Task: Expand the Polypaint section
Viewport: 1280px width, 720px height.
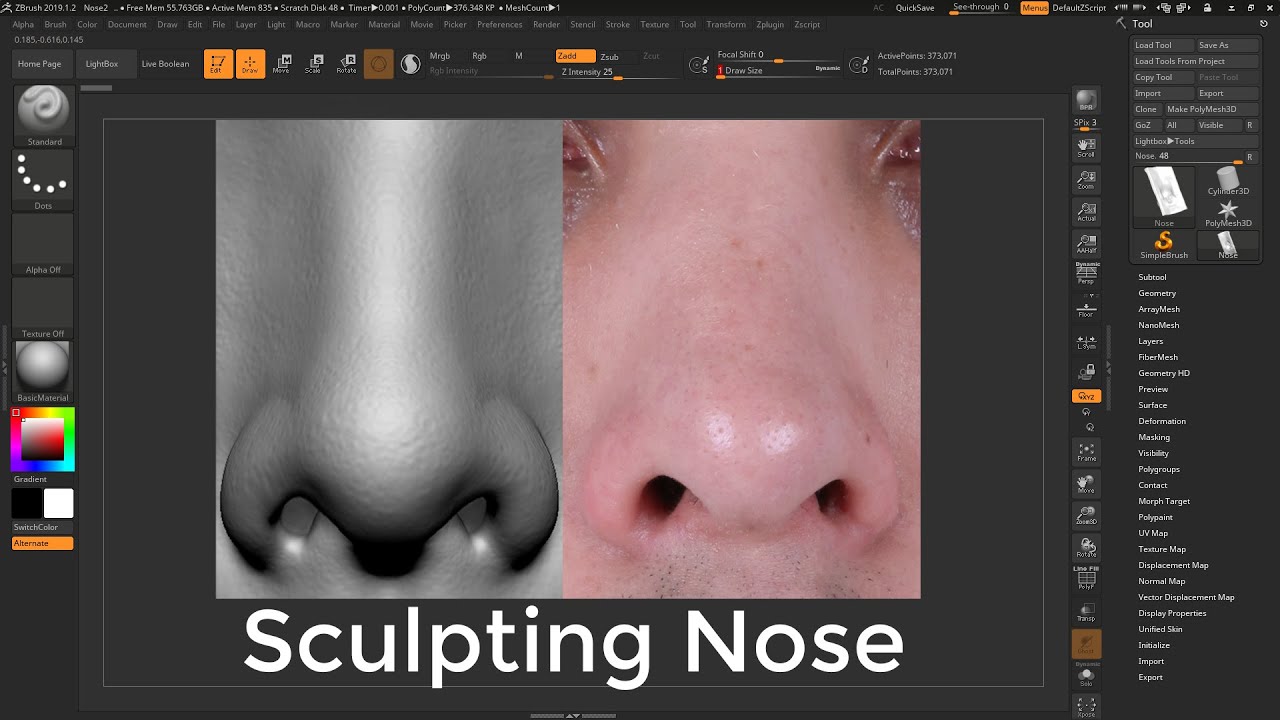Action: click(x=1155, y=517)
